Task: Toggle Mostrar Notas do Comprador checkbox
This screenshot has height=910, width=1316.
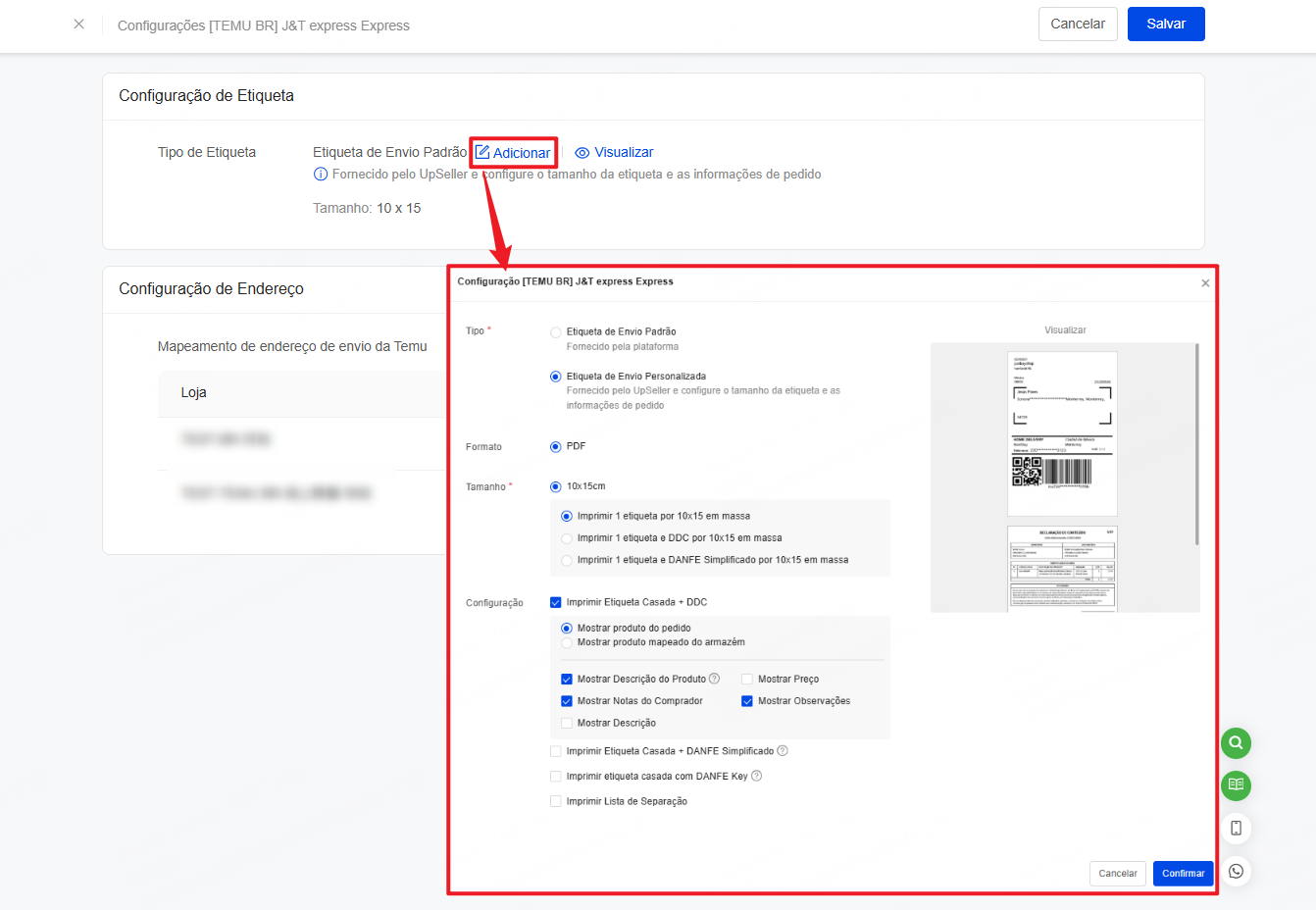Action: pos(567,701)
